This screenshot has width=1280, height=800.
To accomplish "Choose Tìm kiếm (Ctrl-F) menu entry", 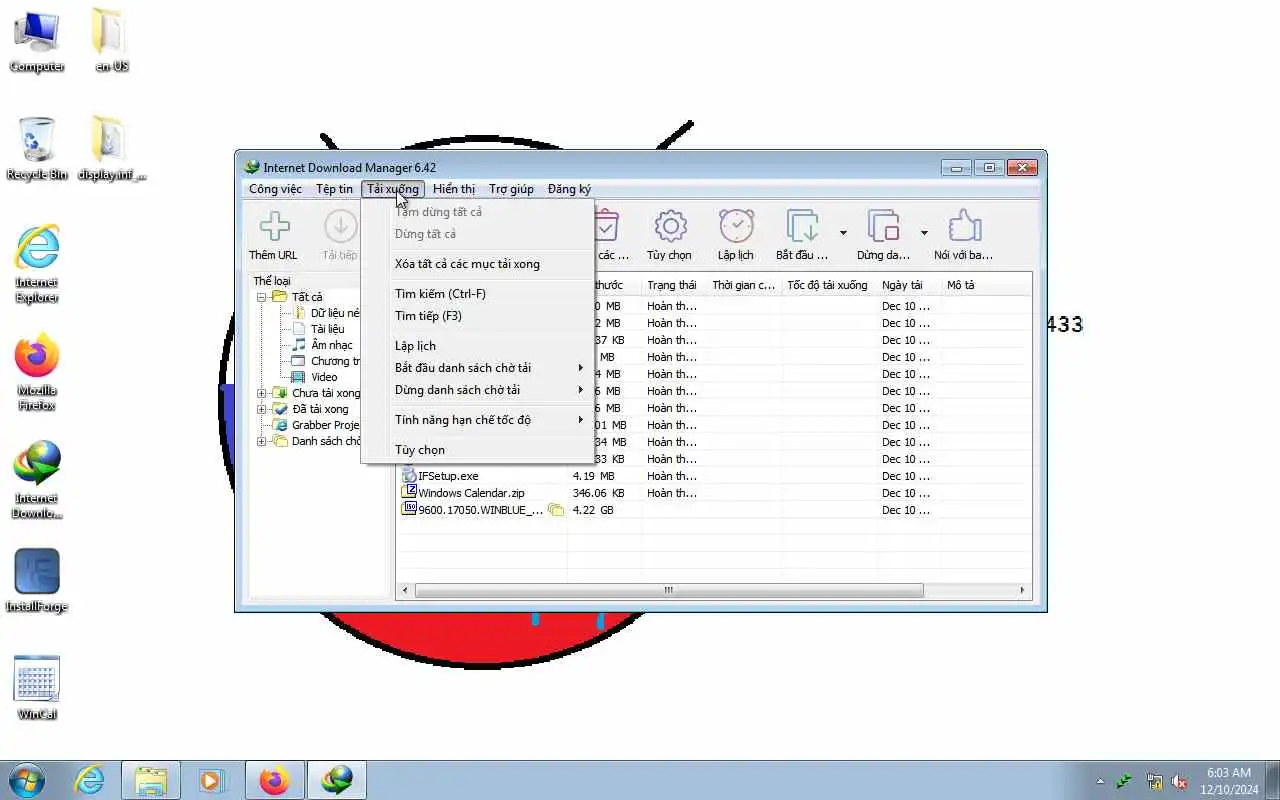I will click(x=478, y=294).
